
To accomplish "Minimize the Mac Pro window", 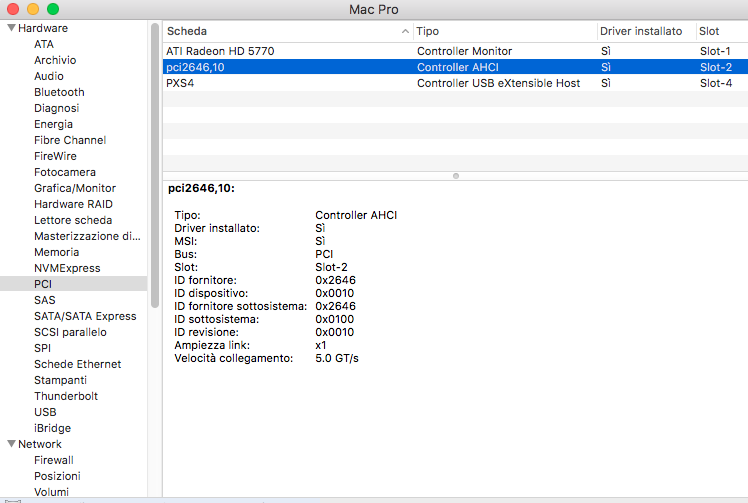I will [33, 9].
